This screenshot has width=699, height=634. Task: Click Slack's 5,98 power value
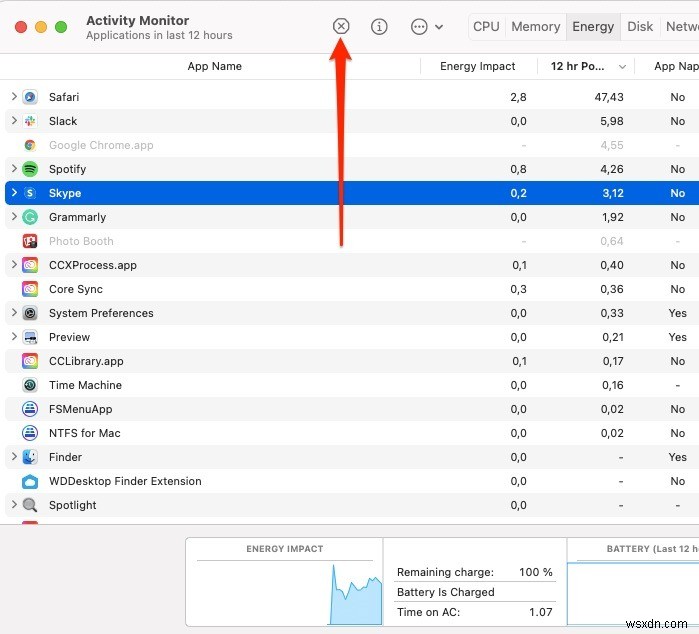click(612, 121)
